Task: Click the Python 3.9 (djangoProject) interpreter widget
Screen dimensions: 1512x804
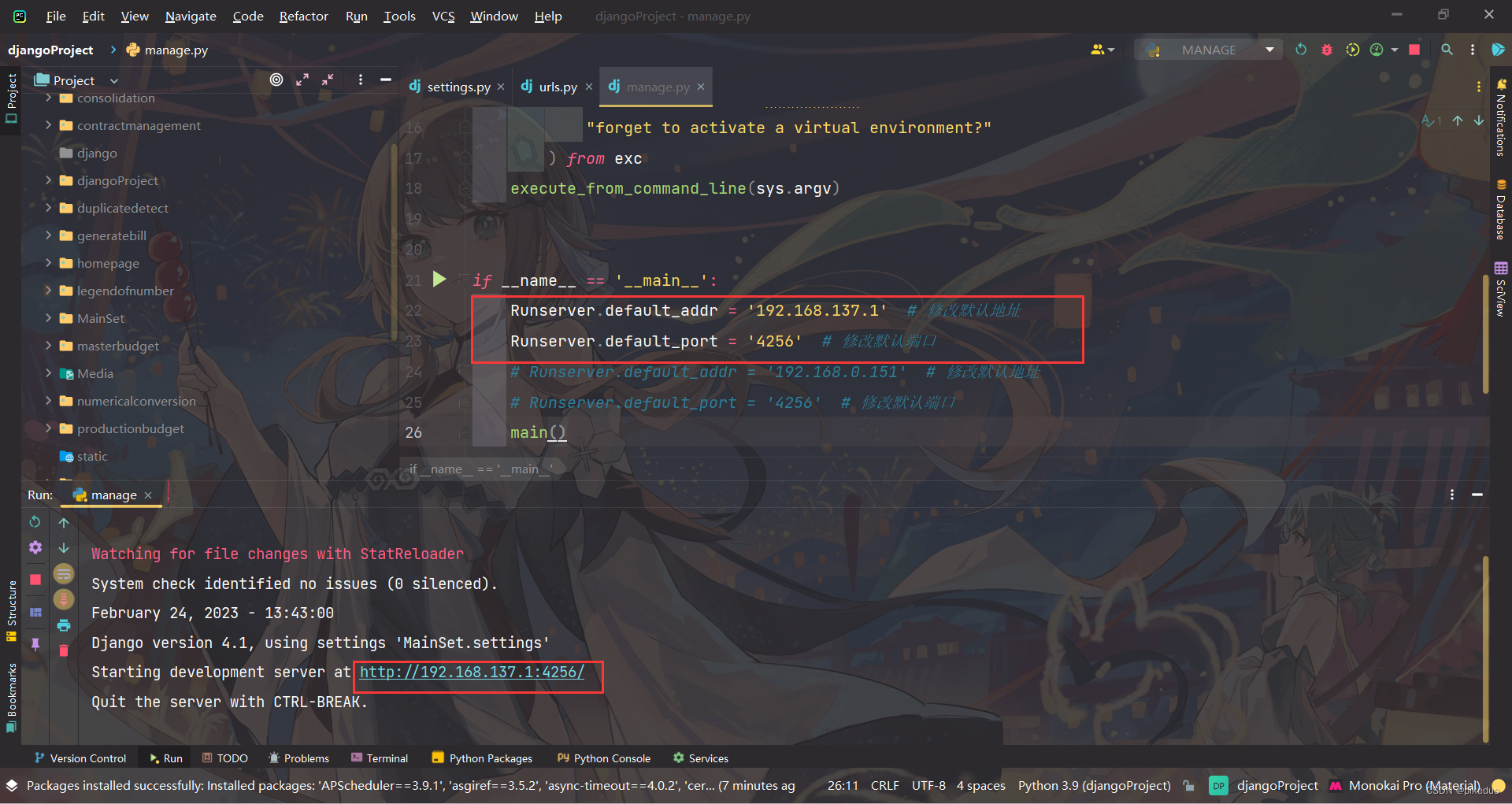Action: tap(1094, 785)
